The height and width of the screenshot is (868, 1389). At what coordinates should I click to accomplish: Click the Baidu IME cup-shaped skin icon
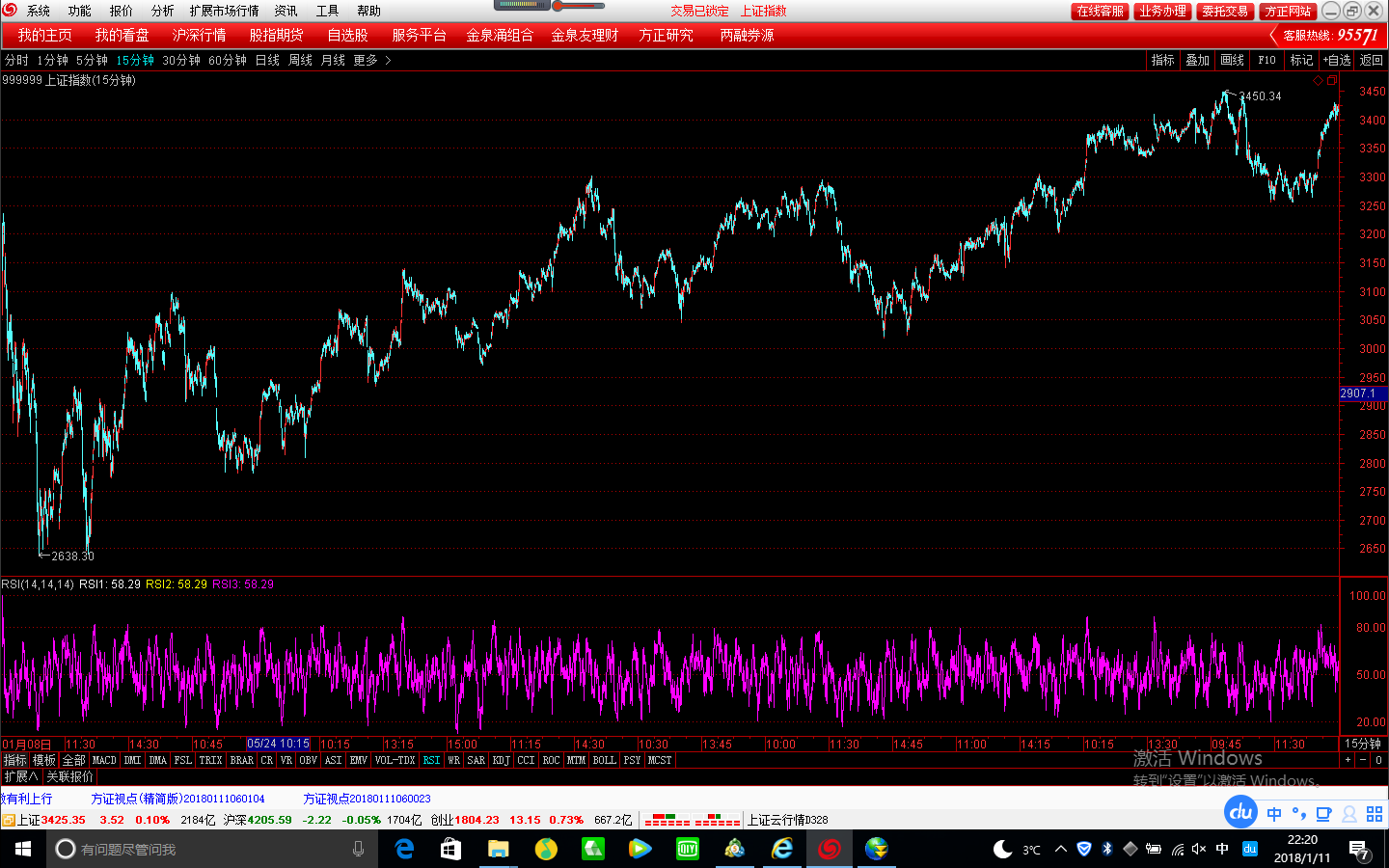click(1324, 814)
